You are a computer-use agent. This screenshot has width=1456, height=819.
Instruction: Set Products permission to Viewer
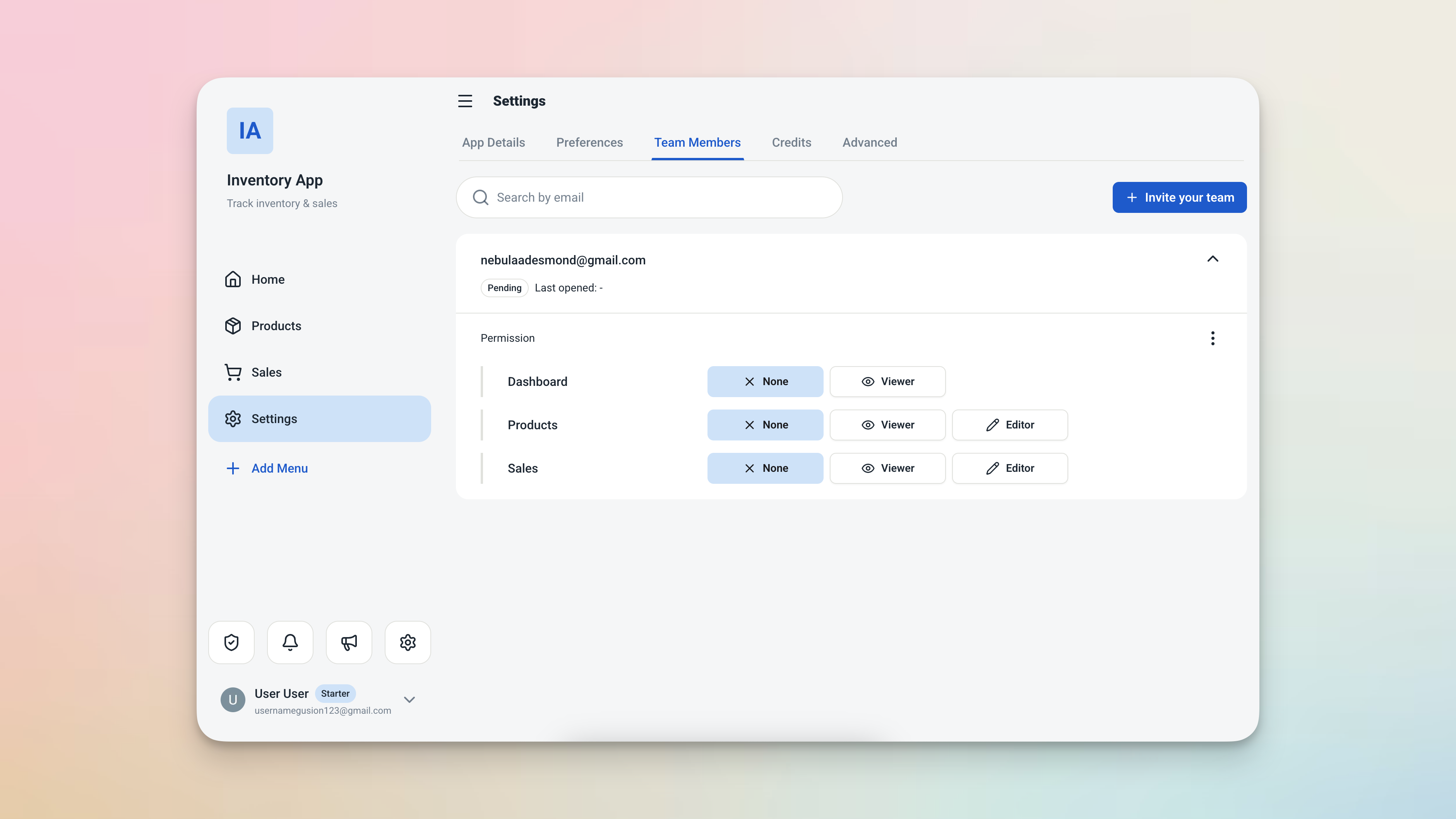(x=887, y=425)
